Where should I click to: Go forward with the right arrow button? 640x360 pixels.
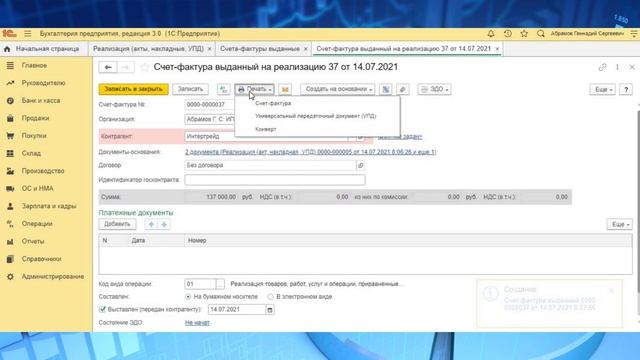coord(126,67)
